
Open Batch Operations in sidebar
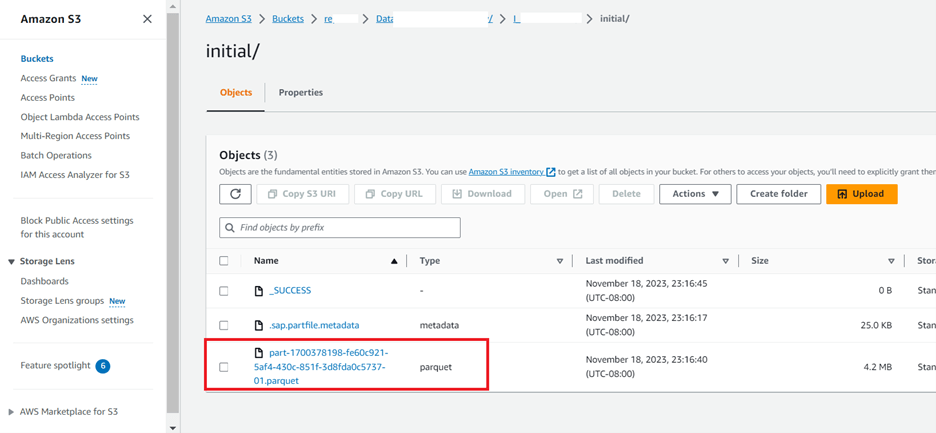[56, 155]
